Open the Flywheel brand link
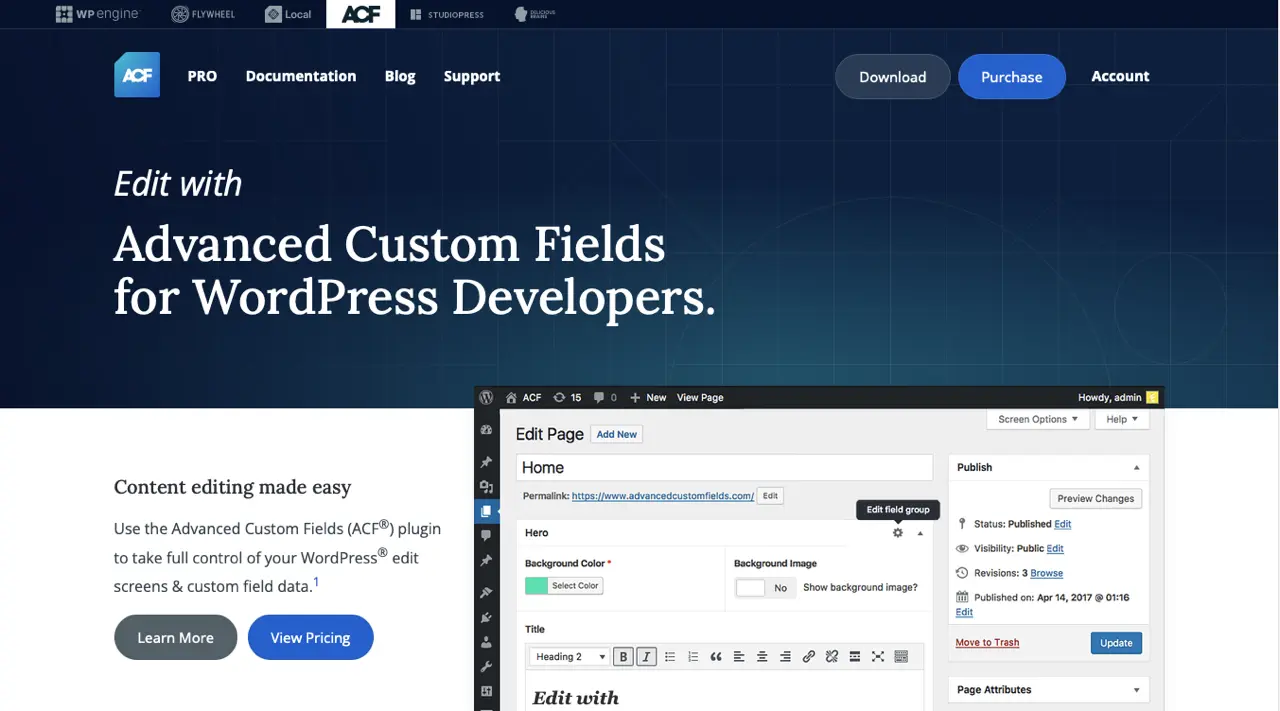 point(205,14)
